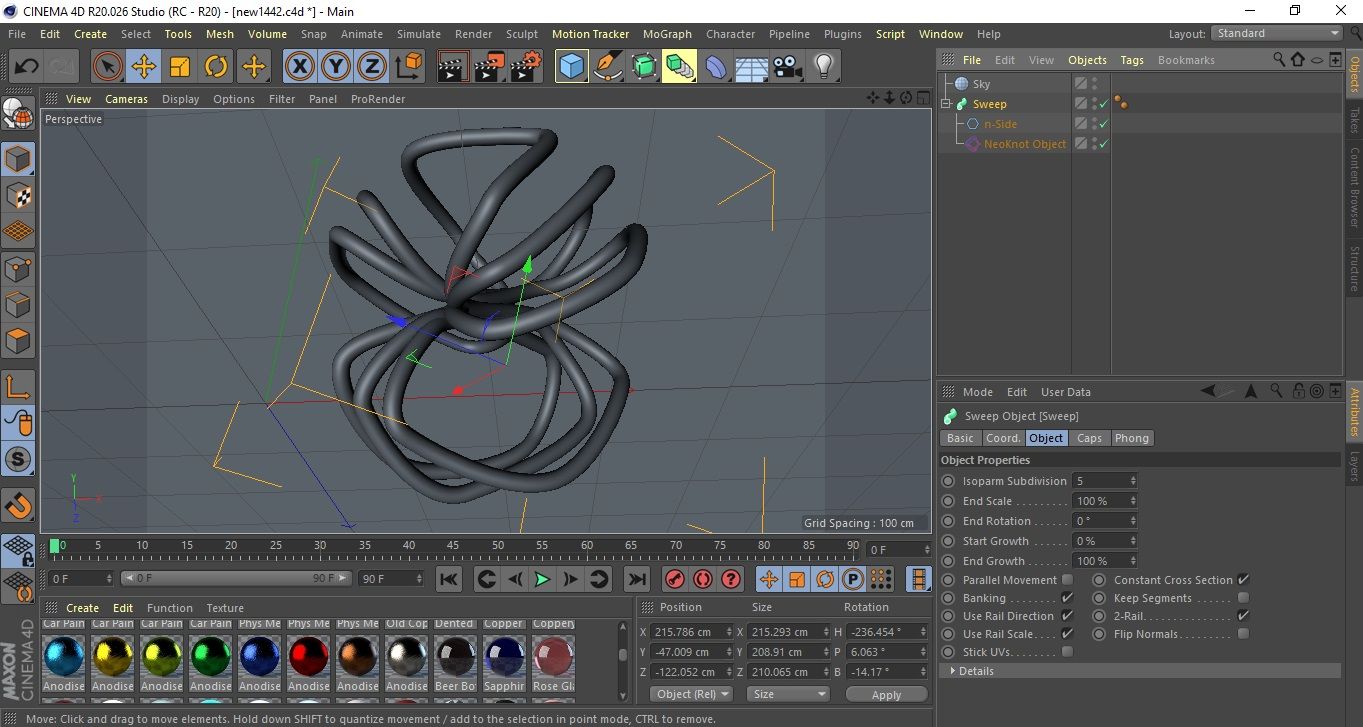Select the Move tool in the top toolbar
Image resolution: width=1363 pixels, height=727 pixels.
pyautogui.click(x=144, y=67)
